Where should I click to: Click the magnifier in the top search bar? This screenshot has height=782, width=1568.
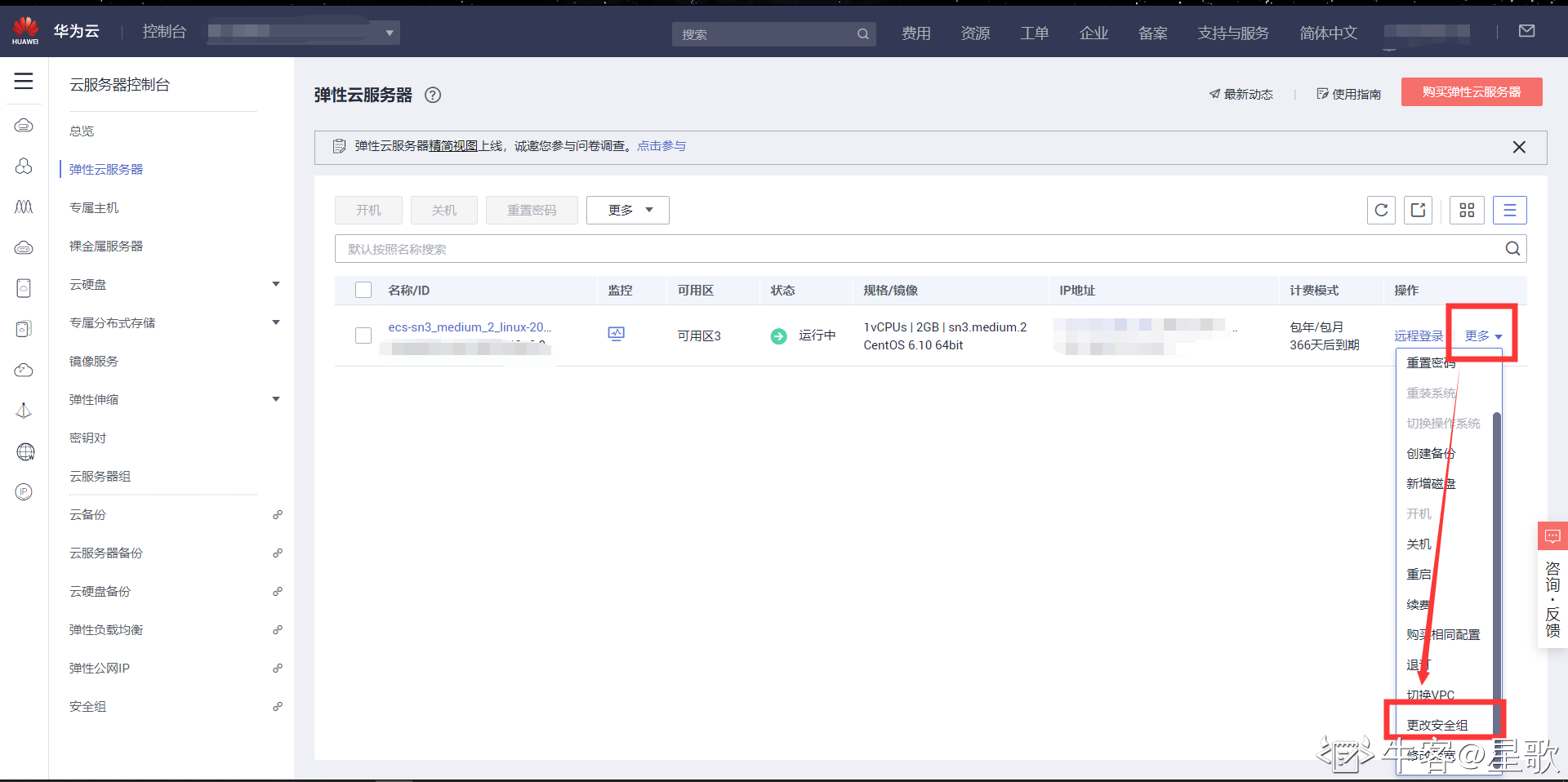click(x=862, y=34)
